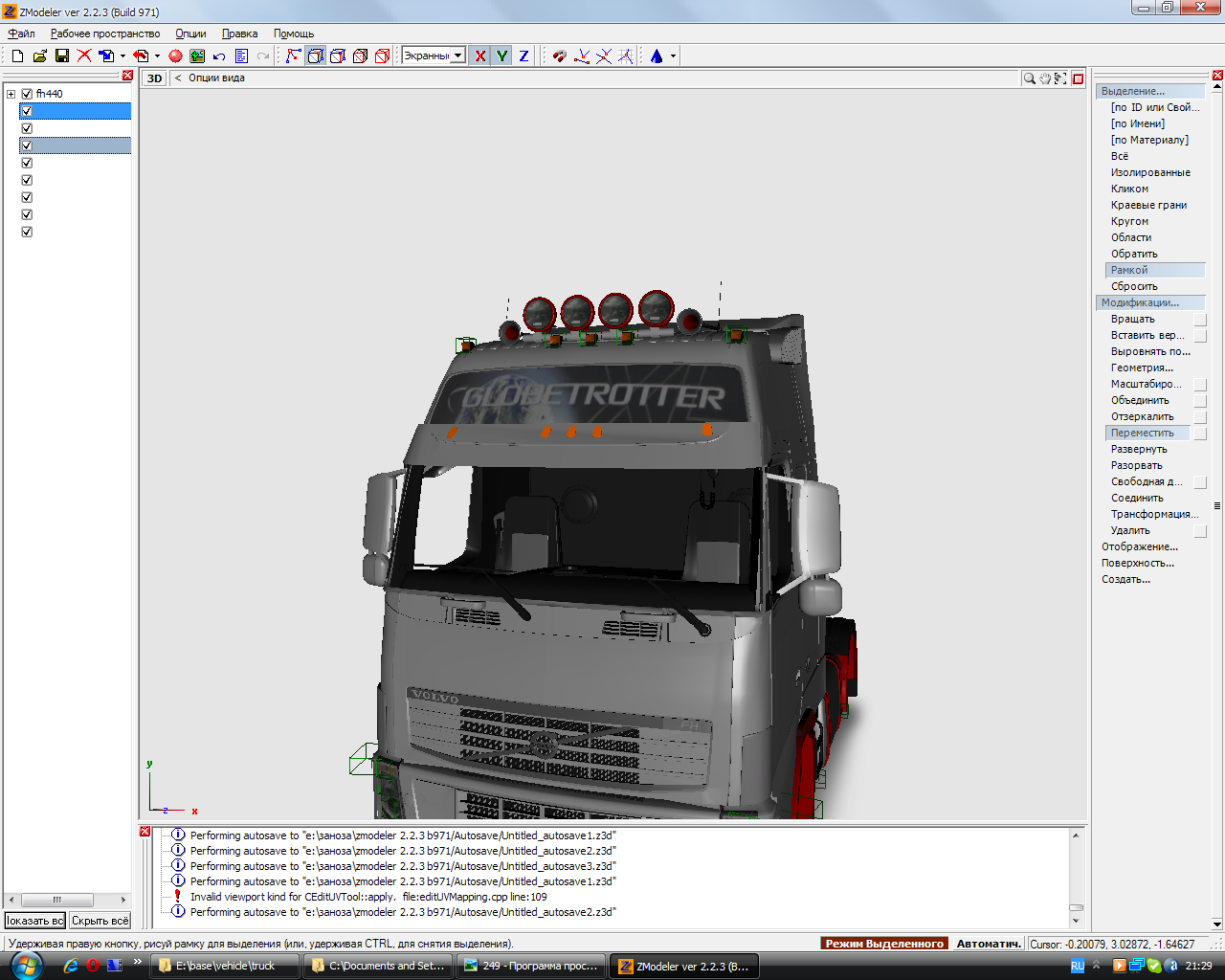Toggle the X axis constraint button
1225x980 pixels.
(480, 56)
